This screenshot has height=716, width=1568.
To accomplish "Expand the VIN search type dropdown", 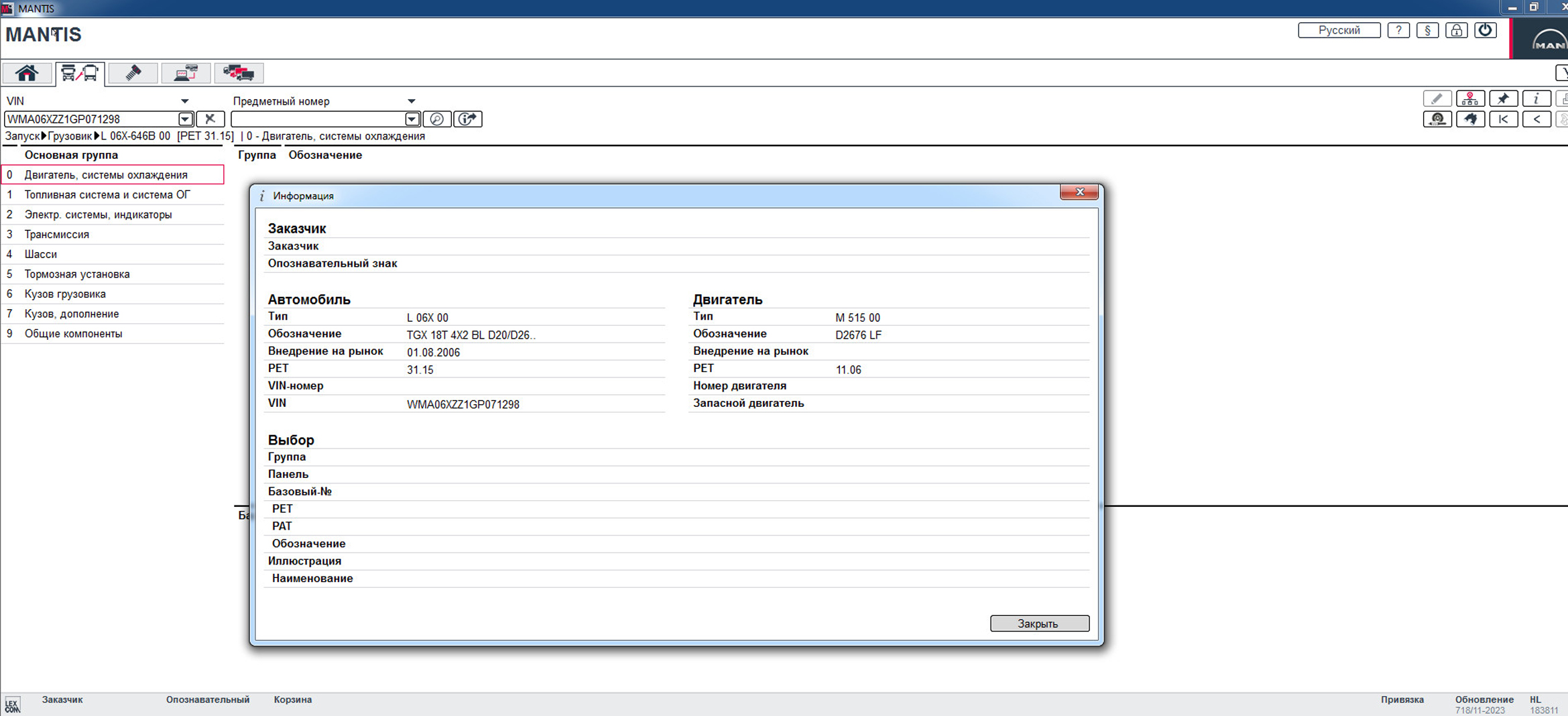I will pyautogui.click(x=184, y=101).
